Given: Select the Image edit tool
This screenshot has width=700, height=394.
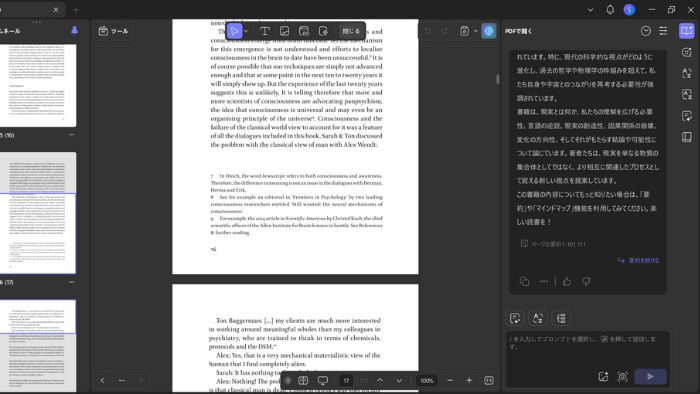Looking at the screenshot, I should [284, 31].
